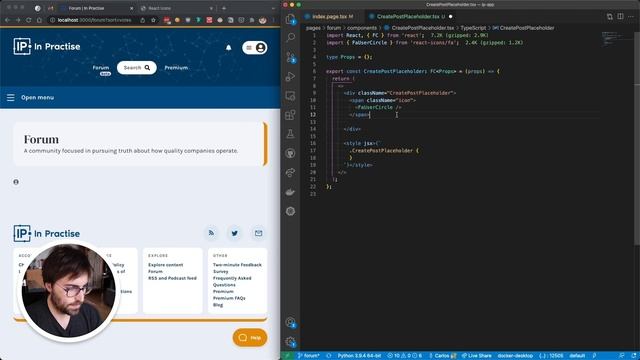This screenshot has height=360, width=640.
Task: Click line 12 closing span tag in editor
Action: 359,115
